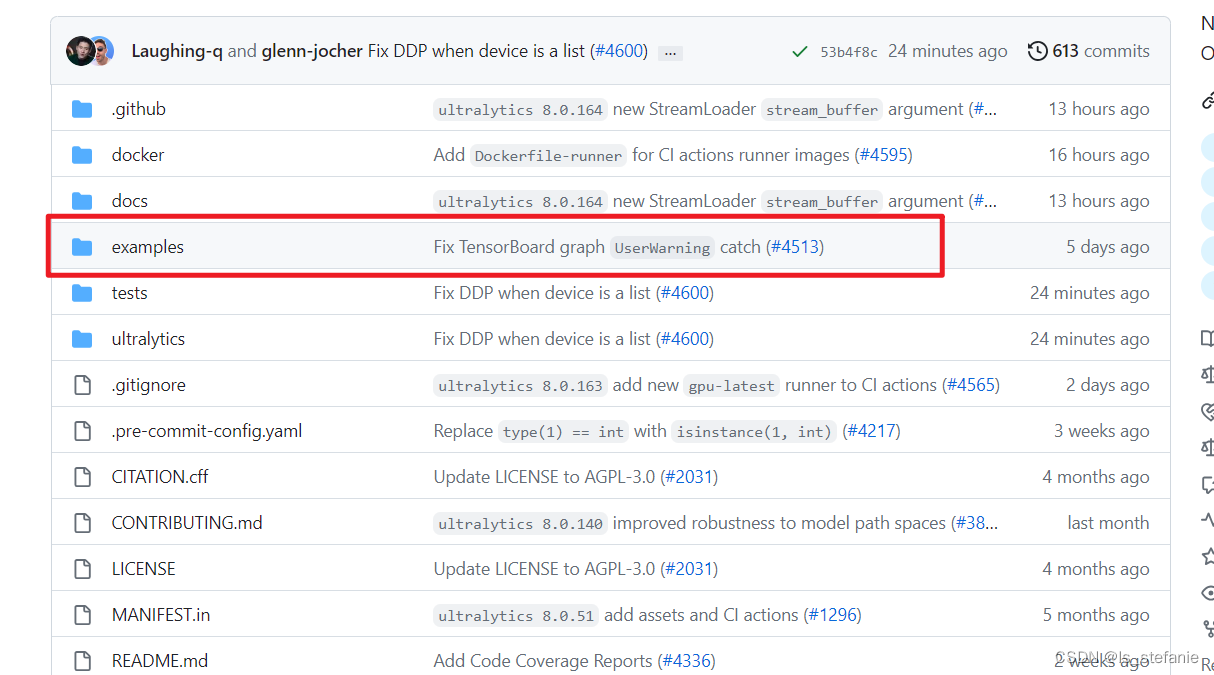The image size is (1214, 675).
Task: Open the .github folder
Action: click(138, 109)
